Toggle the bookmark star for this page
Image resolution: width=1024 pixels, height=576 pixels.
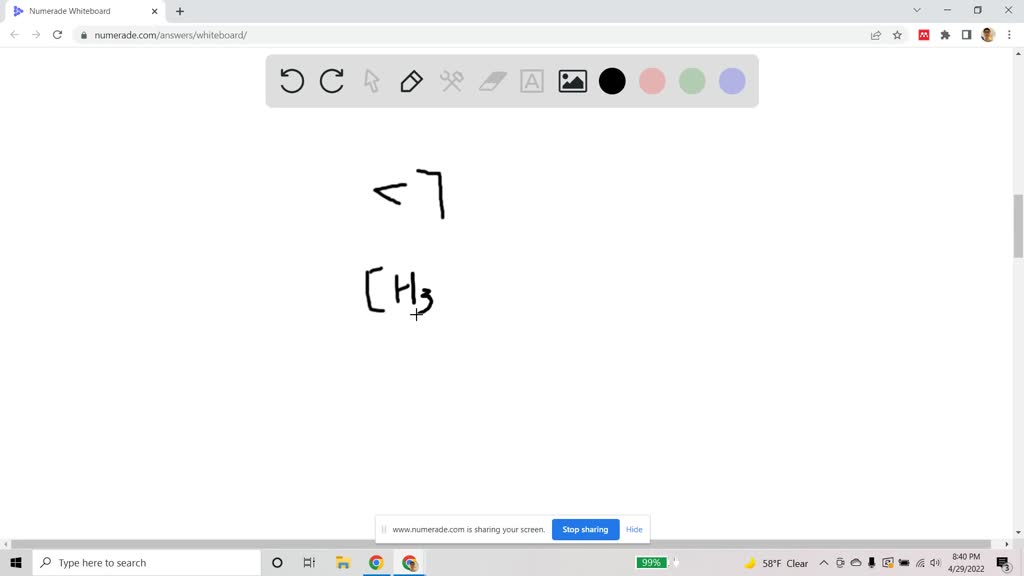897,34
